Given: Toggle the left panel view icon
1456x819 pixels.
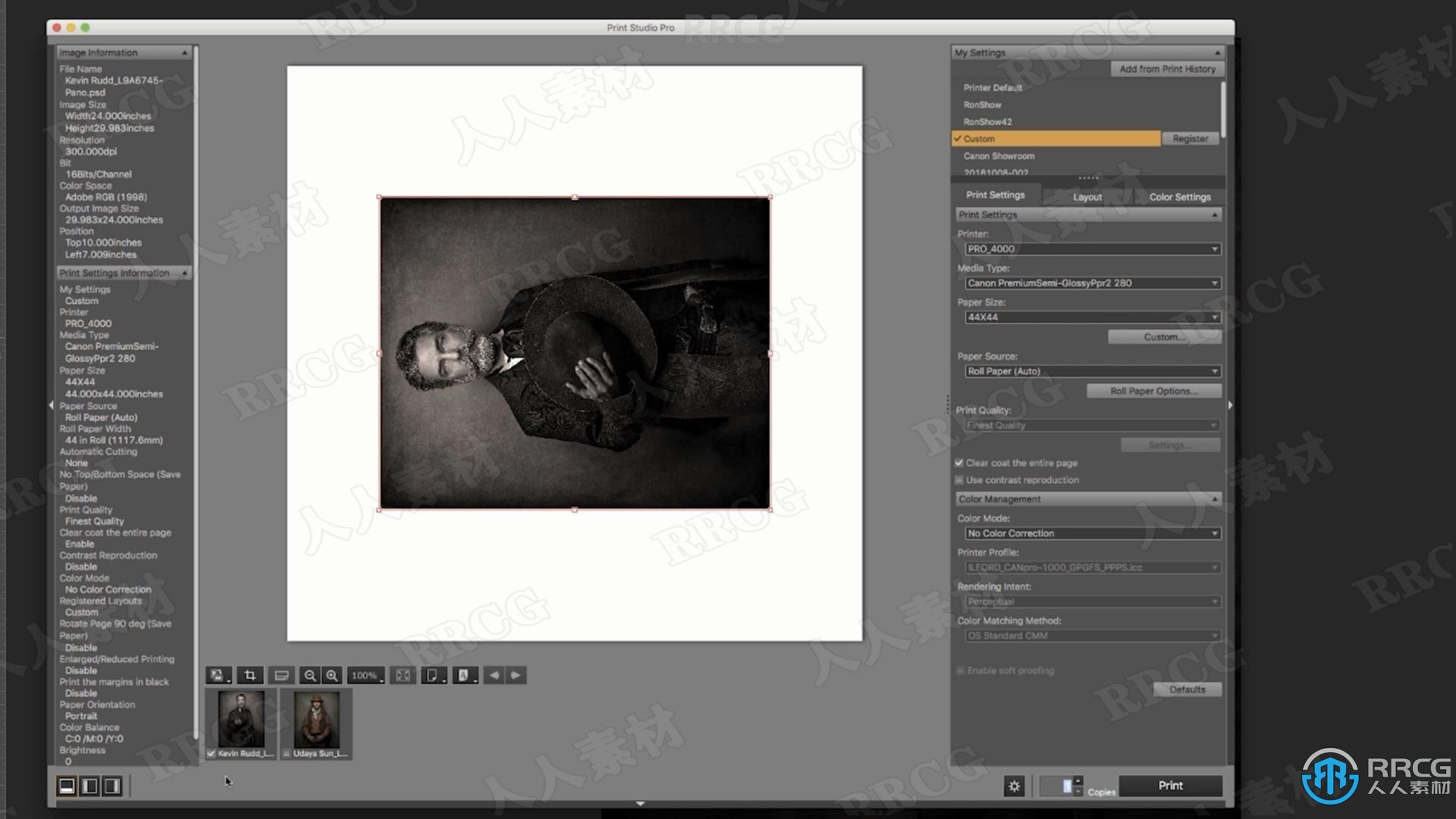Looking at the screenshot, I should [89, 786].
